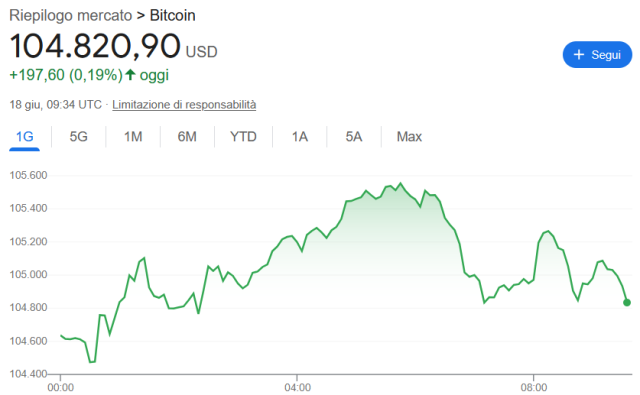Click the 104.820,90 price value
Image resolution: width=640 pixels, height=395 pixels.
(x=95, y=46)
